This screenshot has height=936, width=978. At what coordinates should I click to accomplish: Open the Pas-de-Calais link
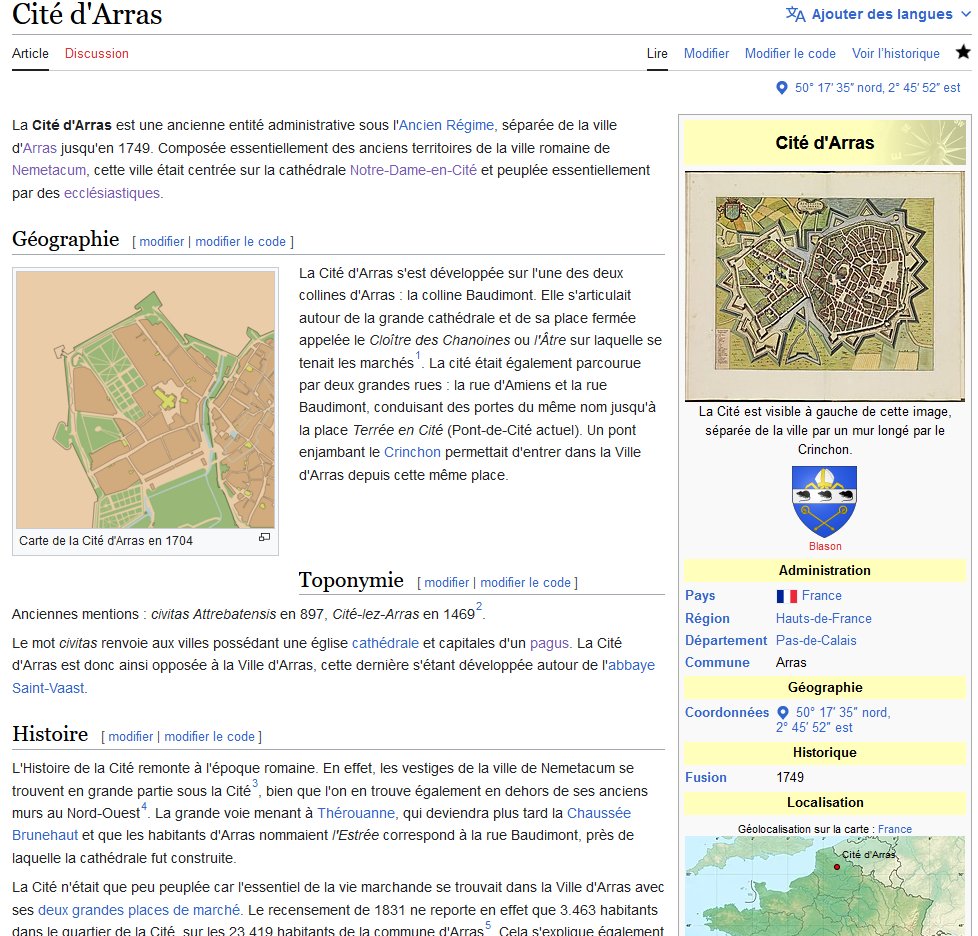[x=816, y=641]
